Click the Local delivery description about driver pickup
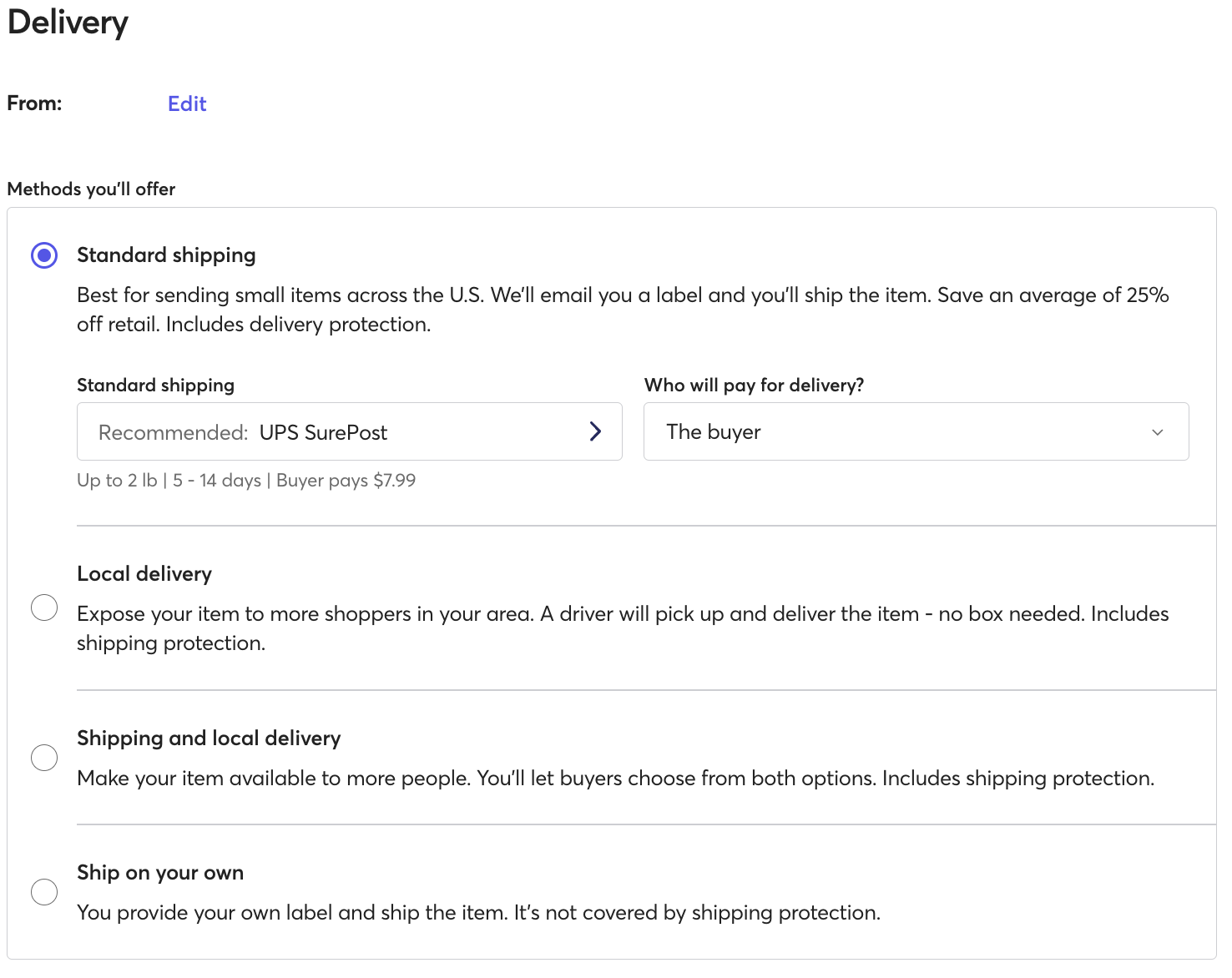 (x=622, y=628)
